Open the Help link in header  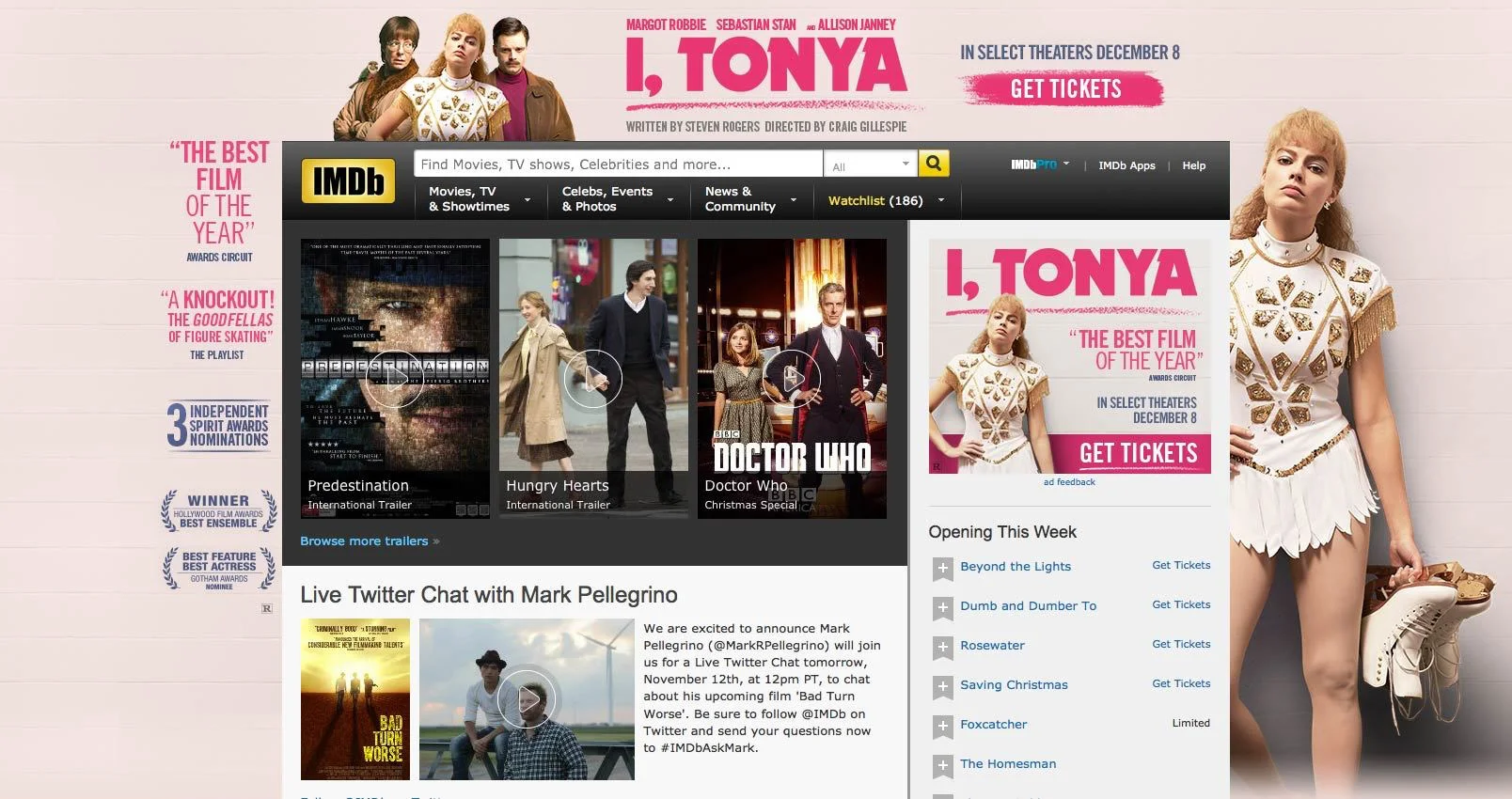1193,165
